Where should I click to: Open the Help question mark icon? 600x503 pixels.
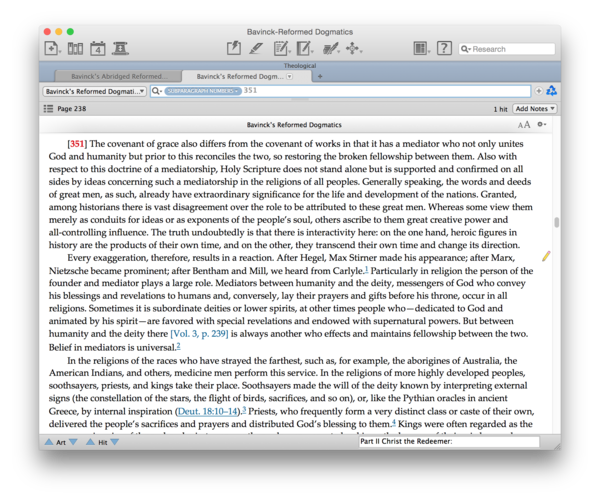pos(444,49)
